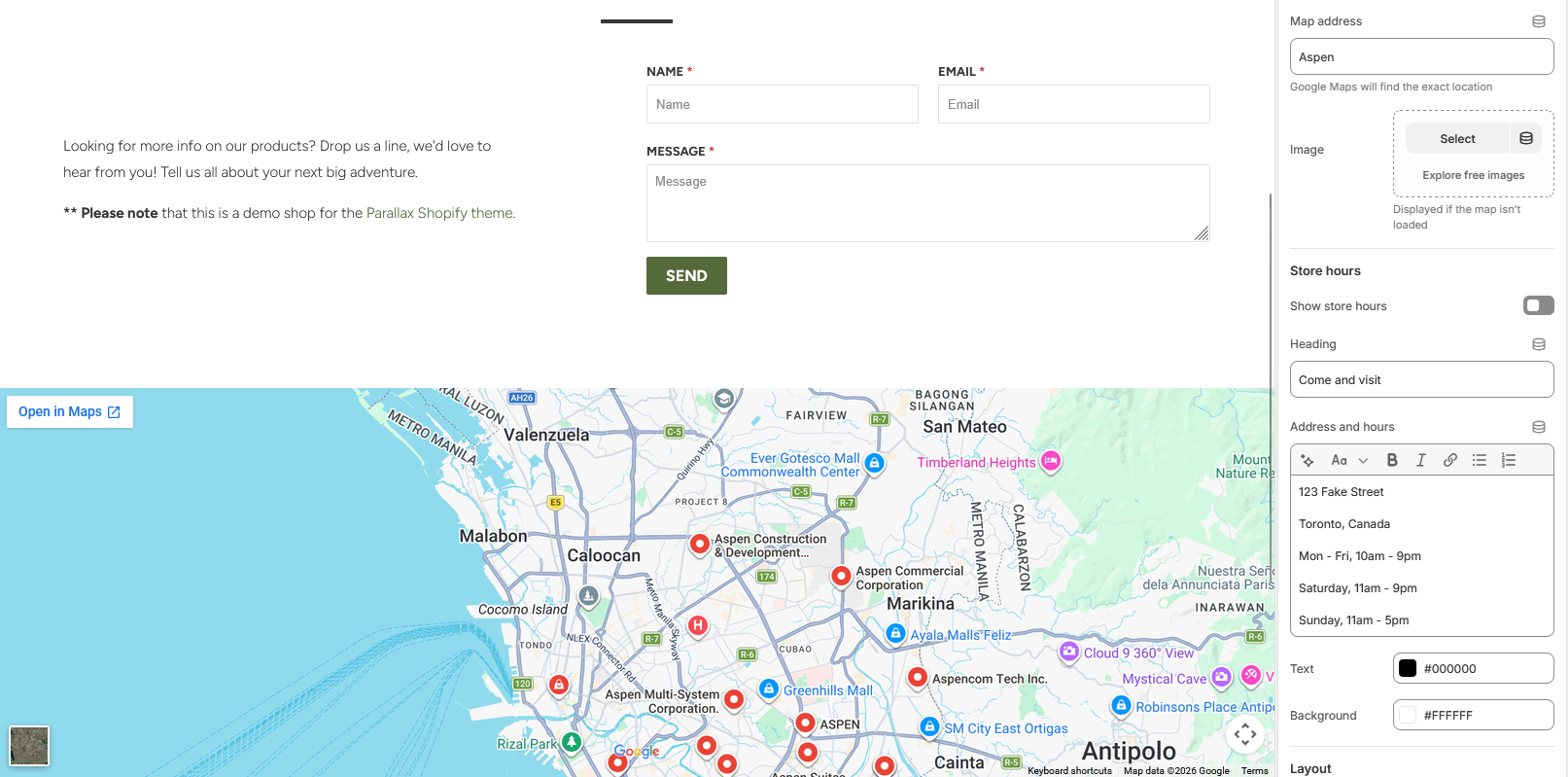The image size is (1568, 777).
Task: Click the ASPEN red map pin
Action: [x=805, y=724]
